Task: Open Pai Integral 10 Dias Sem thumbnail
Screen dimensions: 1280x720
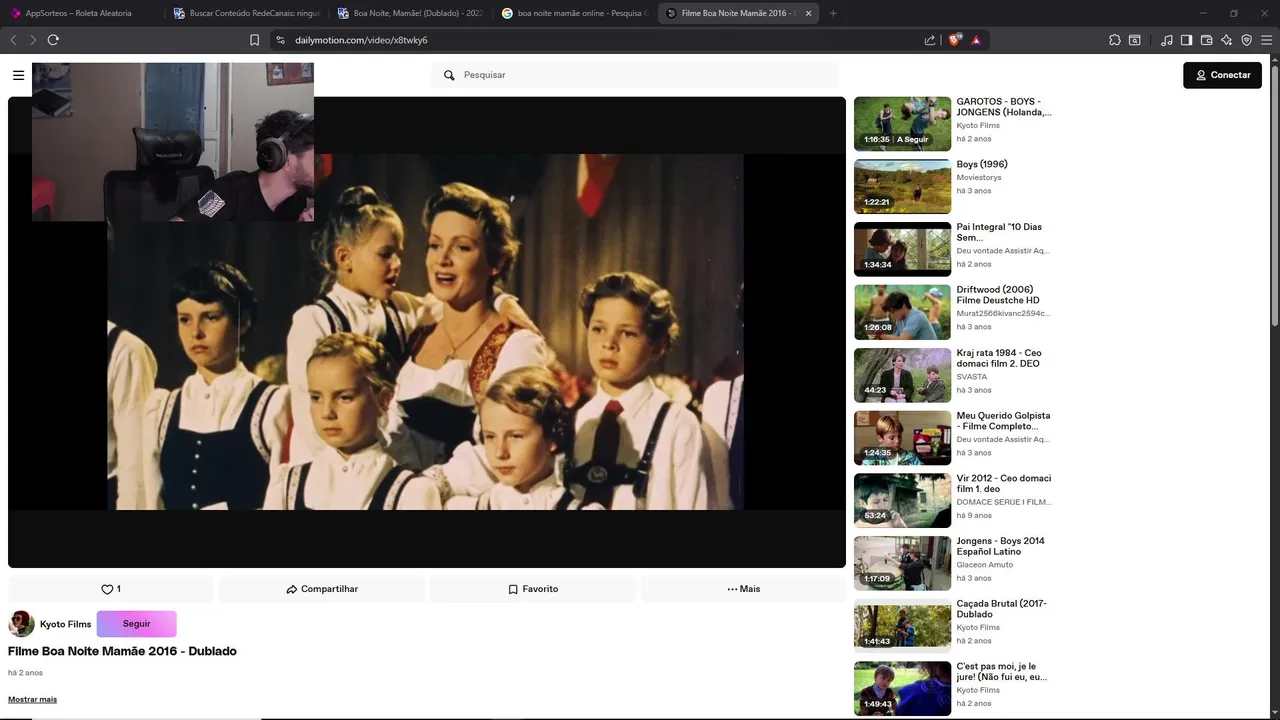Action: coord(902,249)
